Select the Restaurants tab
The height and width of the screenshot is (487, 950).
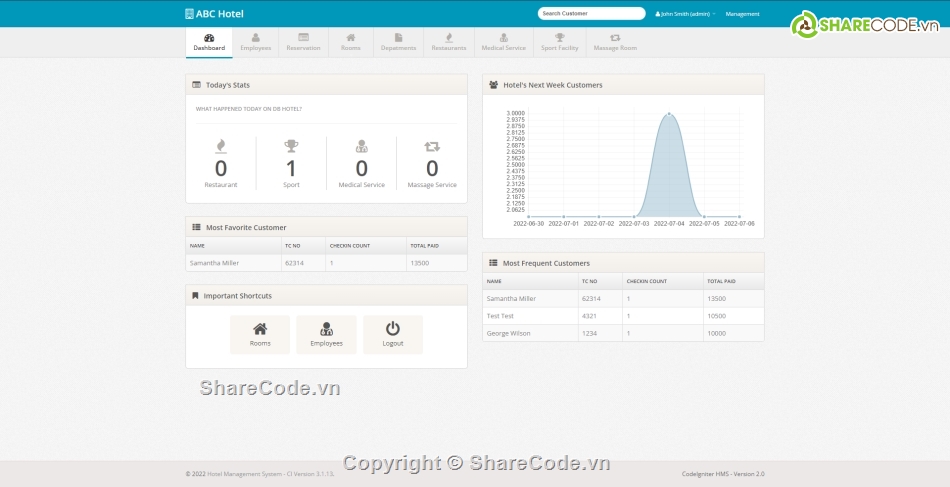coord(449,42)
